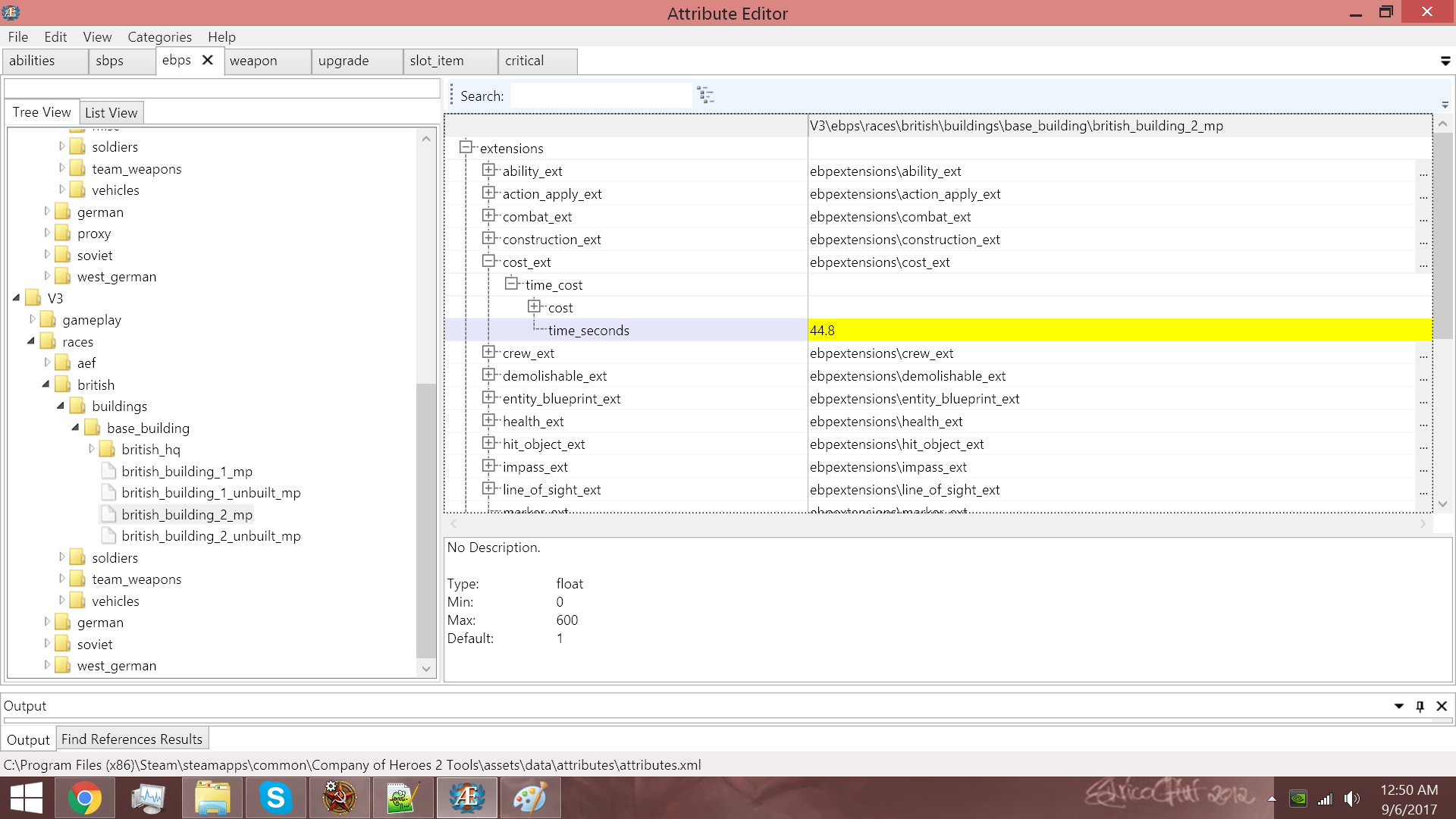Close the Output panel
1456x819 pixels.
[1442, 706]
